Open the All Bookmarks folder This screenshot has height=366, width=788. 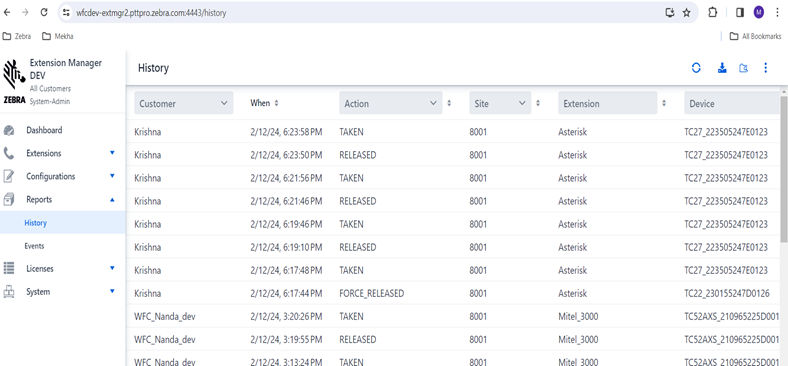click(755, 36)
